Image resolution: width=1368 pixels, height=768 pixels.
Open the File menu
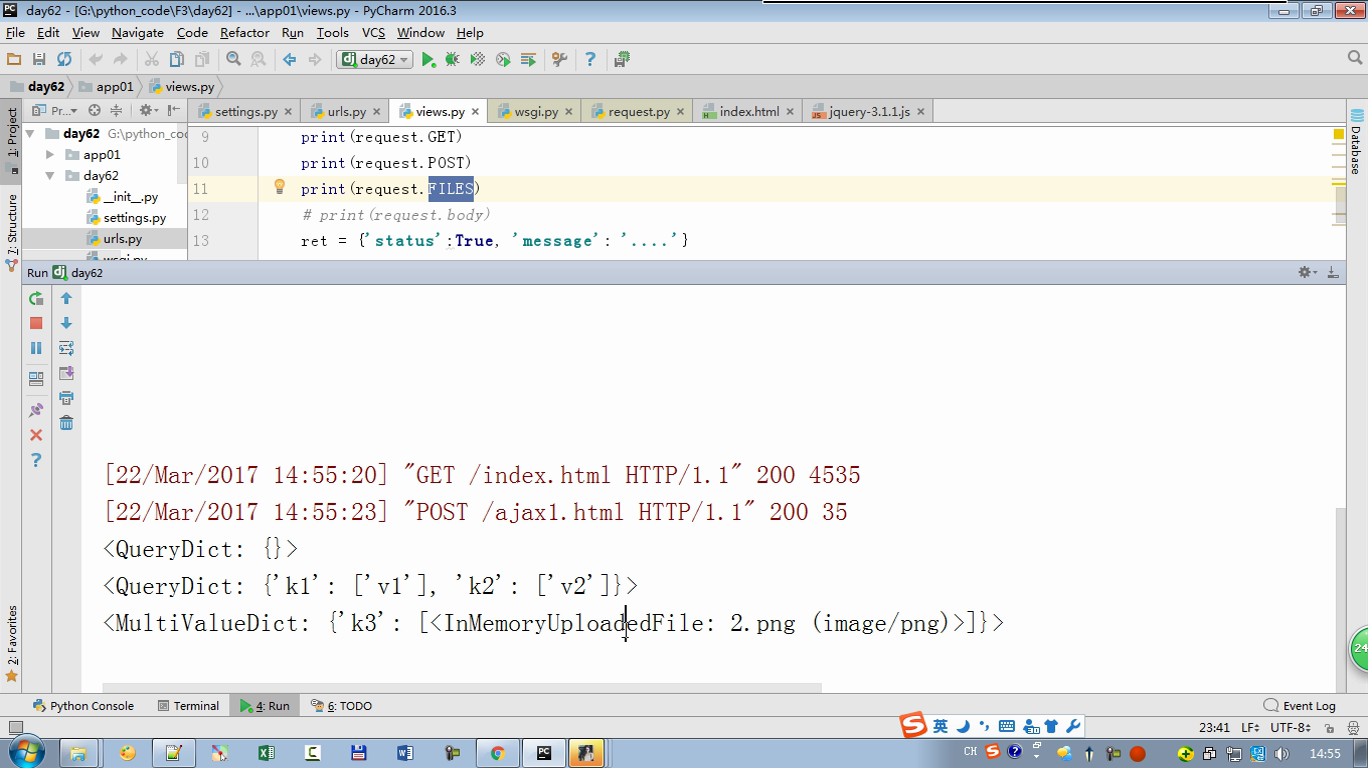tap(15, 32)
